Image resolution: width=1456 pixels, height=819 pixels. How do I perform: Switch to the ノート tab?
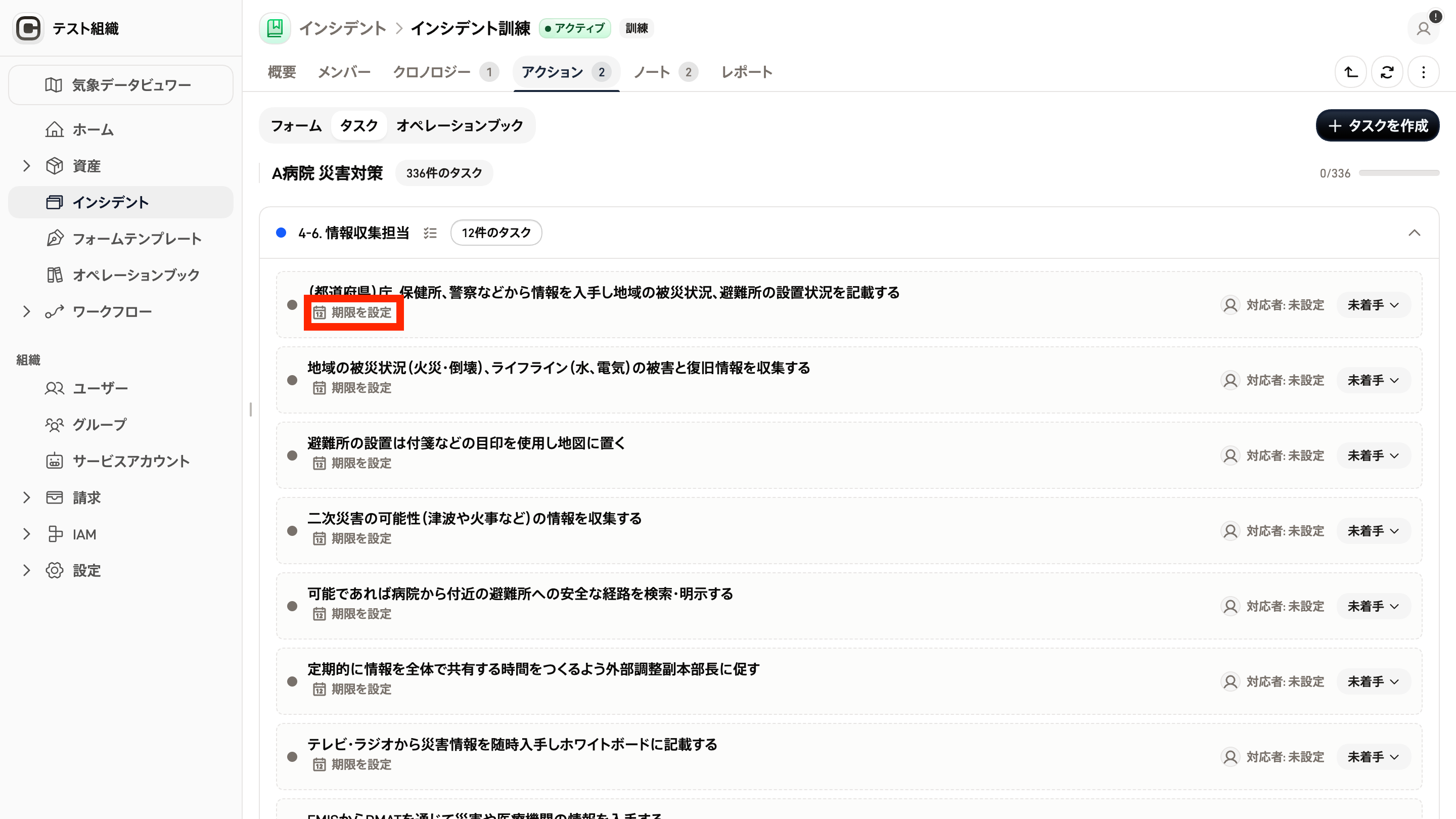tap(666, 72)
